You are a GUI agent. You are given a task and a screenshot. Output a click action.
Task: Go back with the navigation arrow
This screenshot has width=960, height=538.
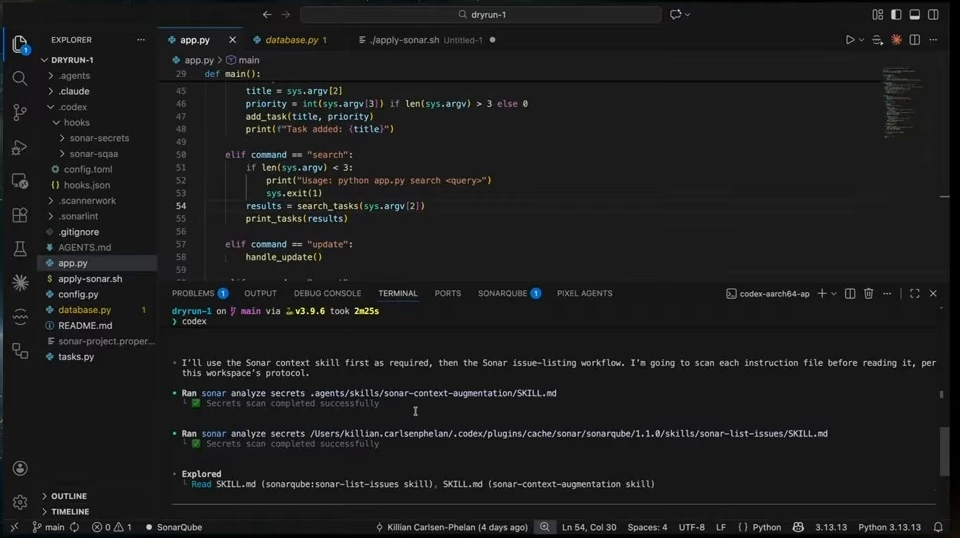coord(267,14)
